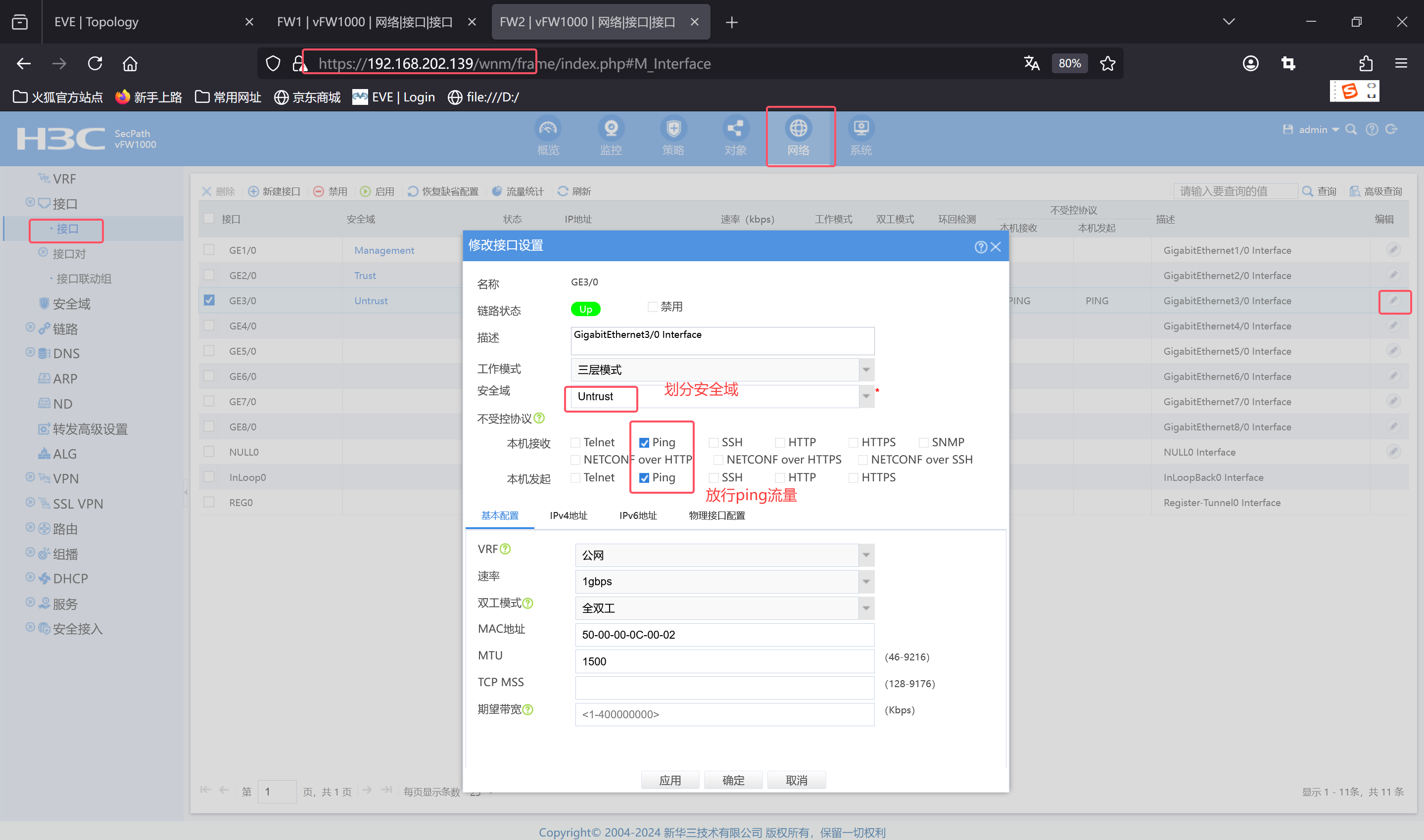Uncheck Ping under 本机发起
The height and width of the screenshot is (840, 1424).
[644, 478]
